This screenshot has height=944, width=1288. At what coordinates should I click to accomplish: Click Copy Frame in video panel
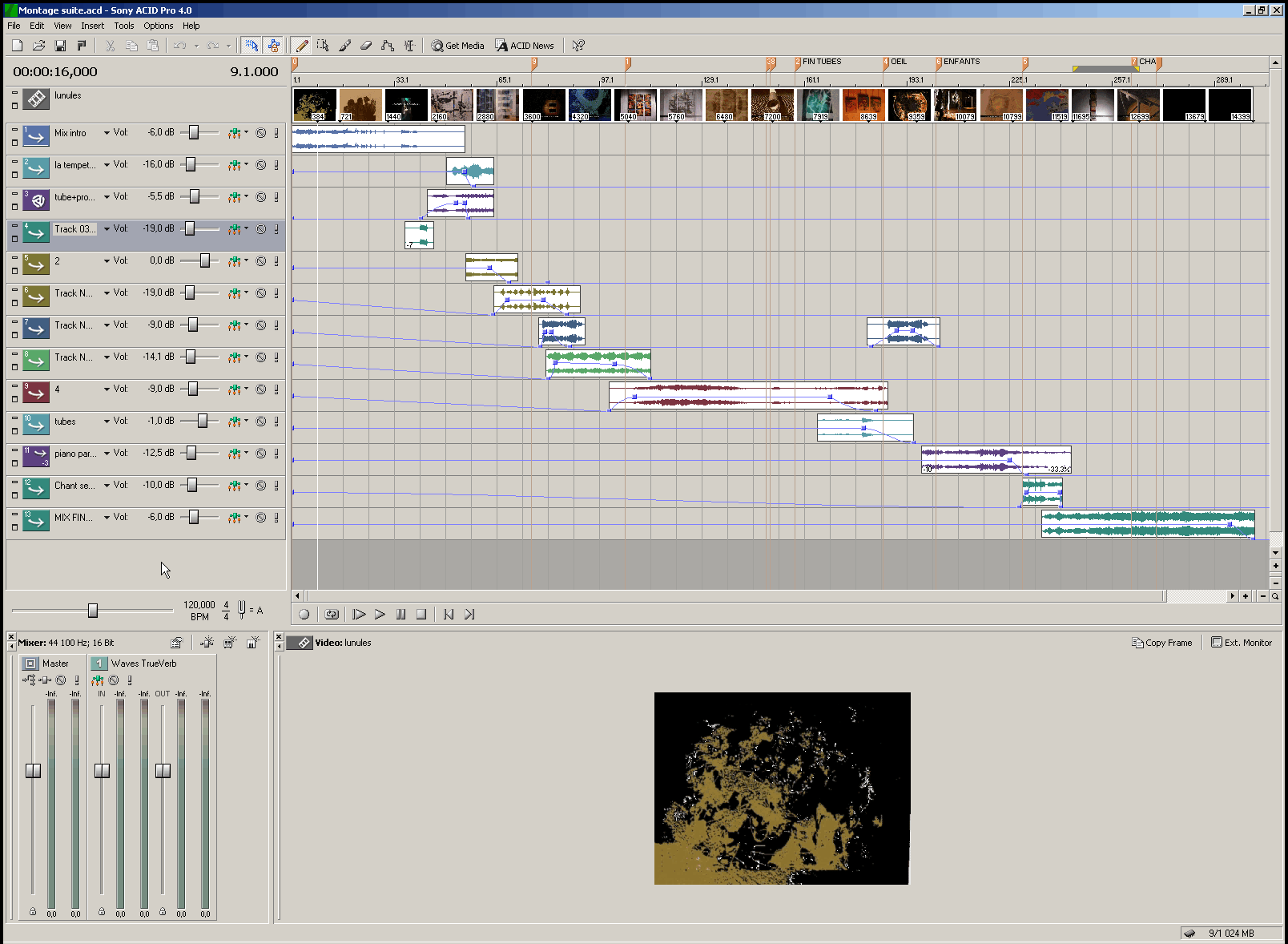1162,643
